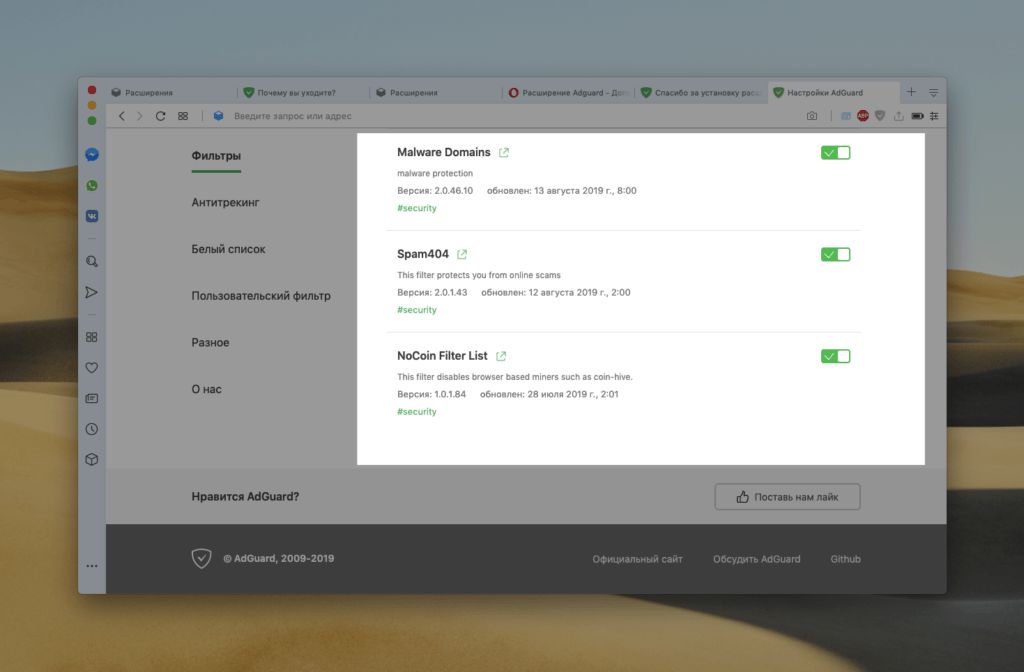This screenshot has width=1024, height=672.
Task: Reload the current page
Action: tap(160, 116)
